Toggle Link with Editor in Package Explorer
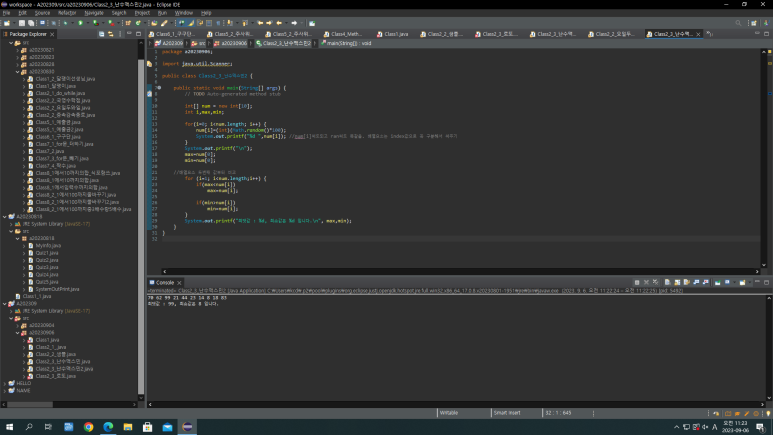This screenshot has height=435, width=773. tap(111, 34)
